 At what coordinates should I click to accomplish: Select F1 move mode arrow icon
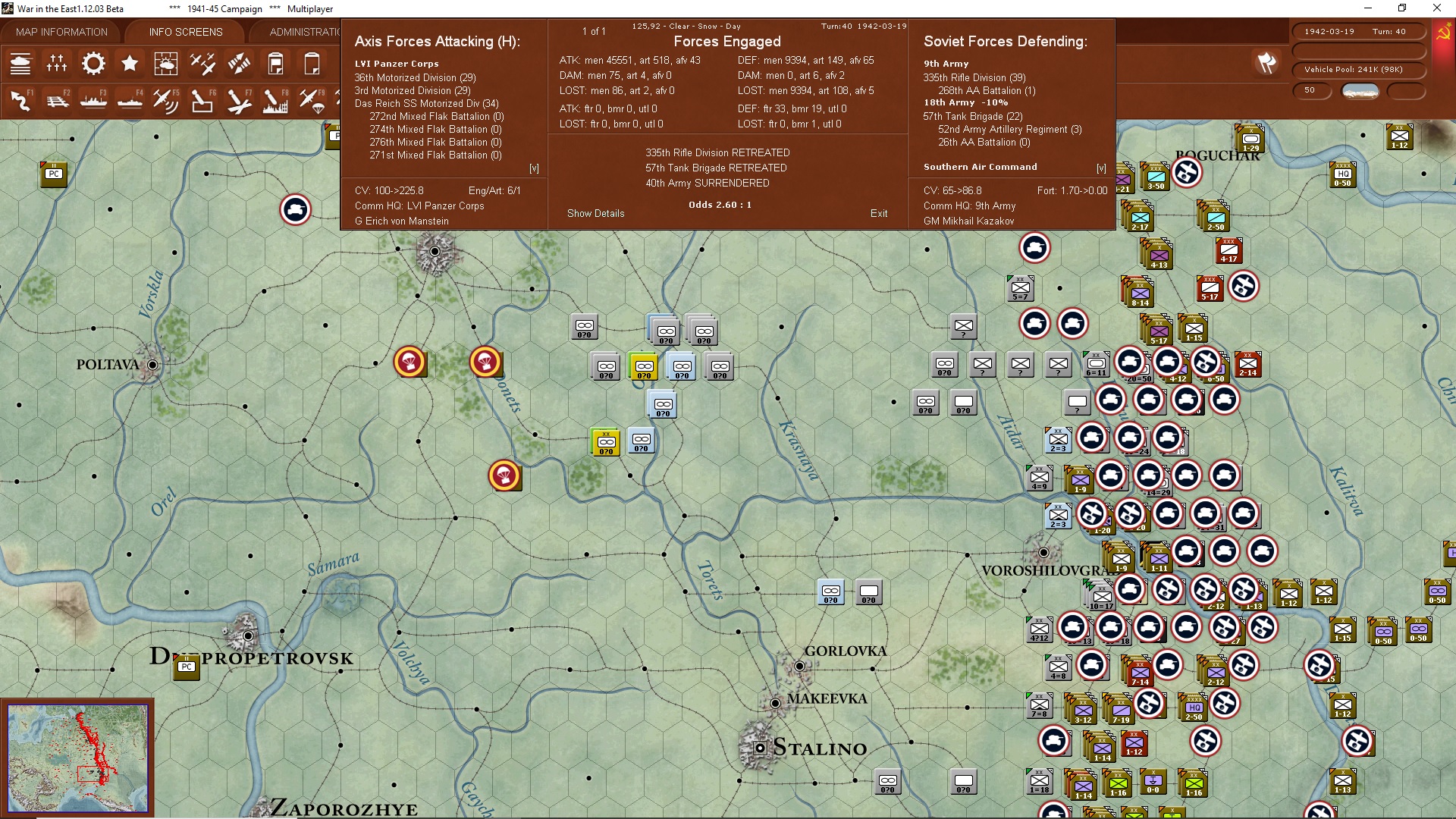click(20, 100)
